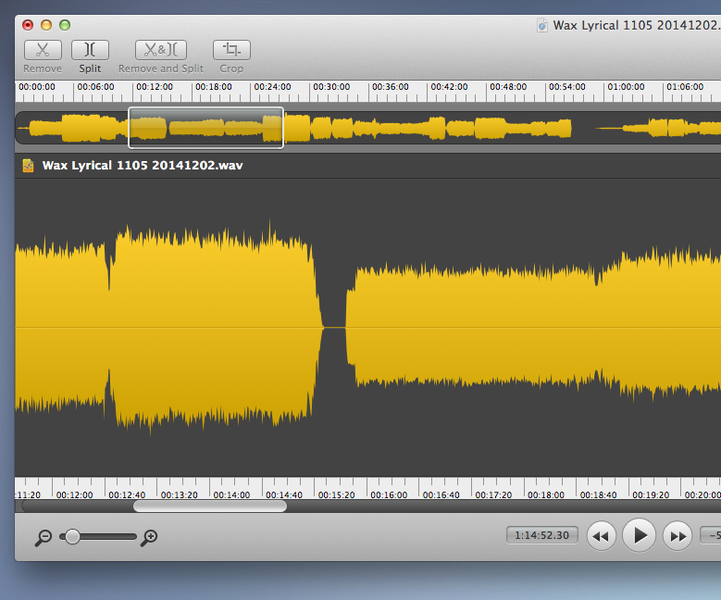Choose the Crop tool icon
The width and height of the screenshot is (721, 600).
[x=231, y=50]
